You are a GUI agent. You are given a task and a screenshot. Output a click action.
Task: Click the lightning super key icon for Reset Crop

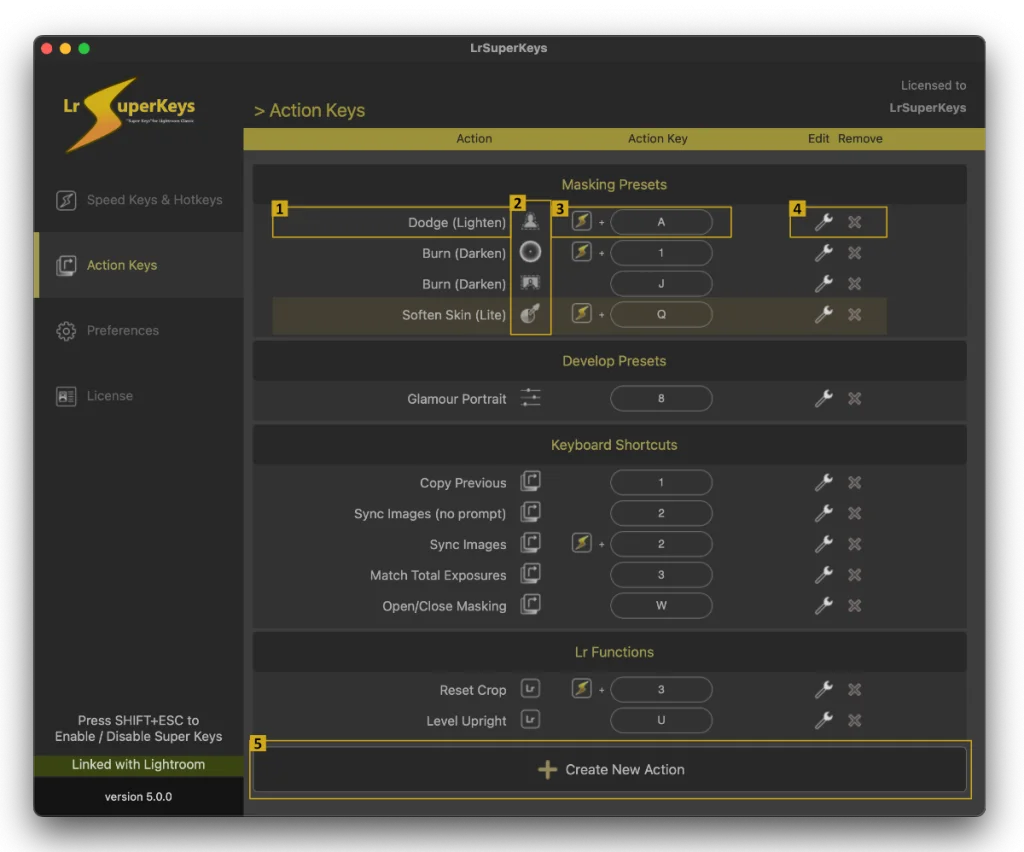[581, 688]
